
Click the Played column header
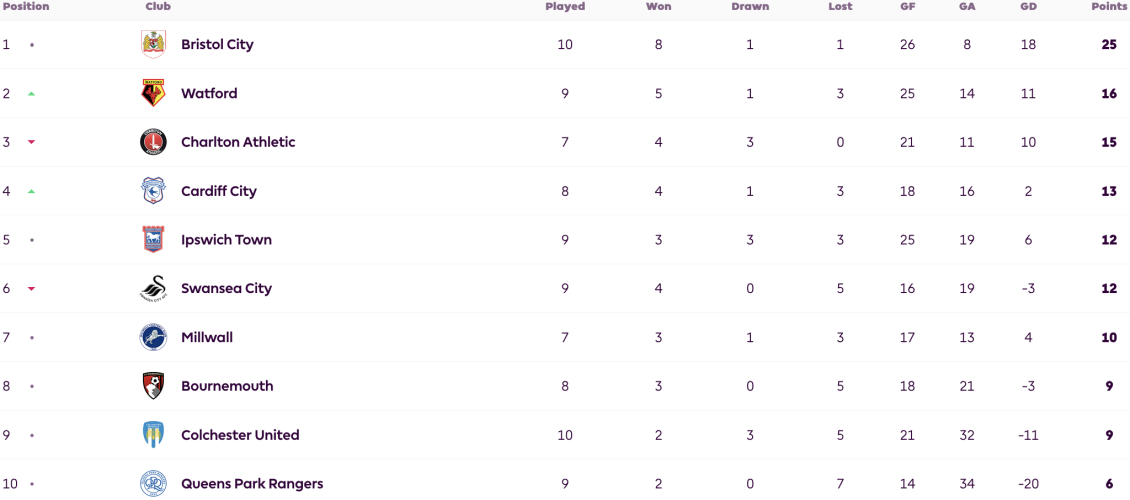(x=565, y=6)
